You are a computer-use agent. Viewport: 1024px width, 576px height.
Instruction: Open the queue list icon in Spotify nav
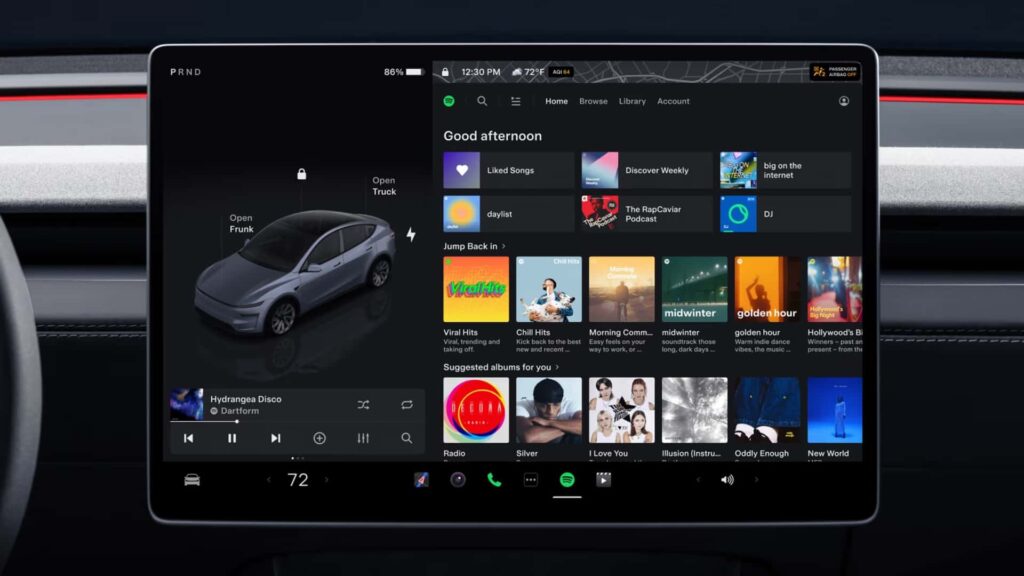pos(516,101)
